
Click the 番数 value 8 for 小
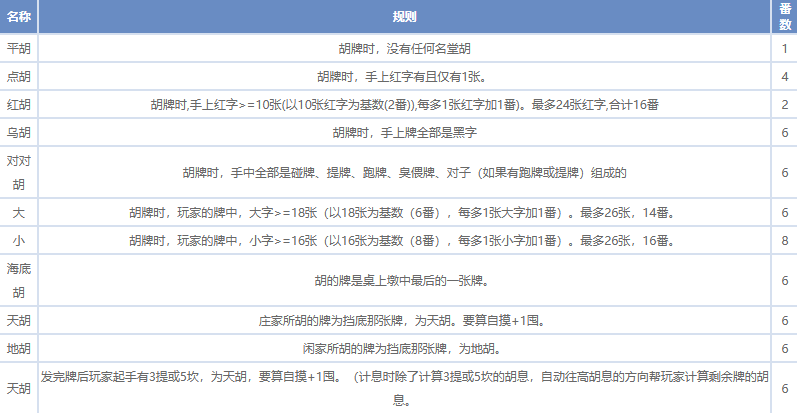click(x=784, y=241)
